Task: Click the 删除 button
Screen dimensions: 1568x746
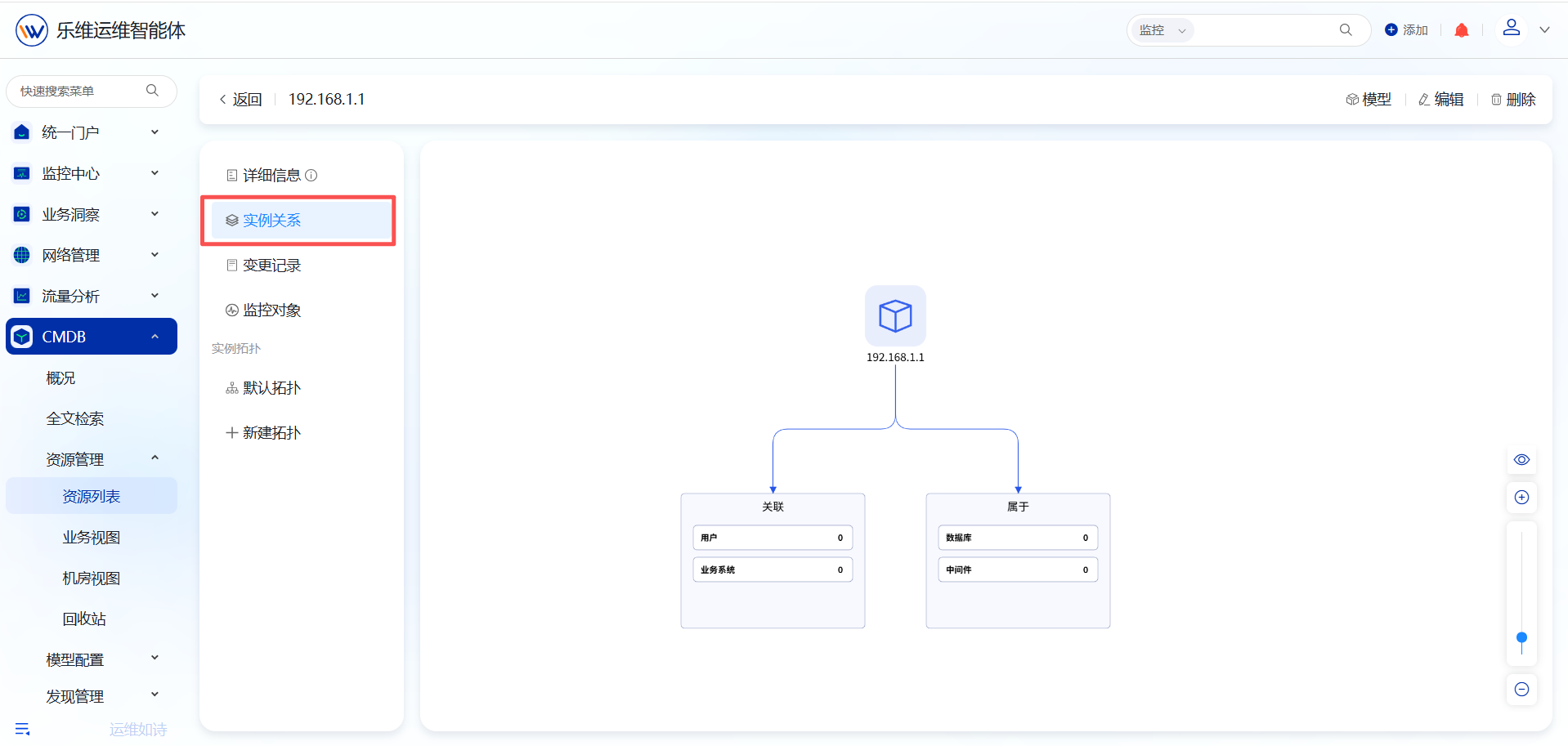Action: pos(1513,99)
